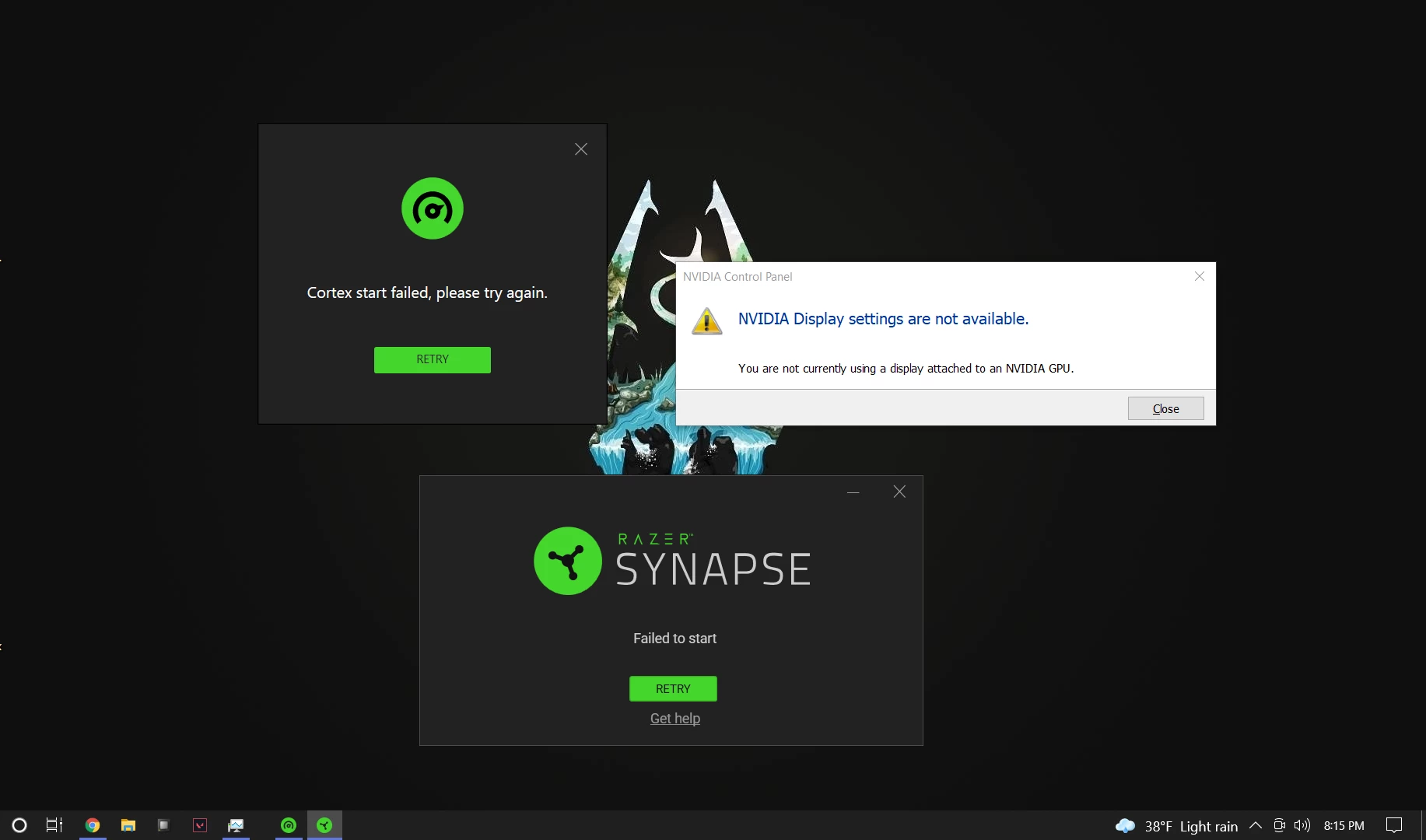Open the Get help link in Synapse
Viewport: 1426px width, 840px height.
coord(675,719)
